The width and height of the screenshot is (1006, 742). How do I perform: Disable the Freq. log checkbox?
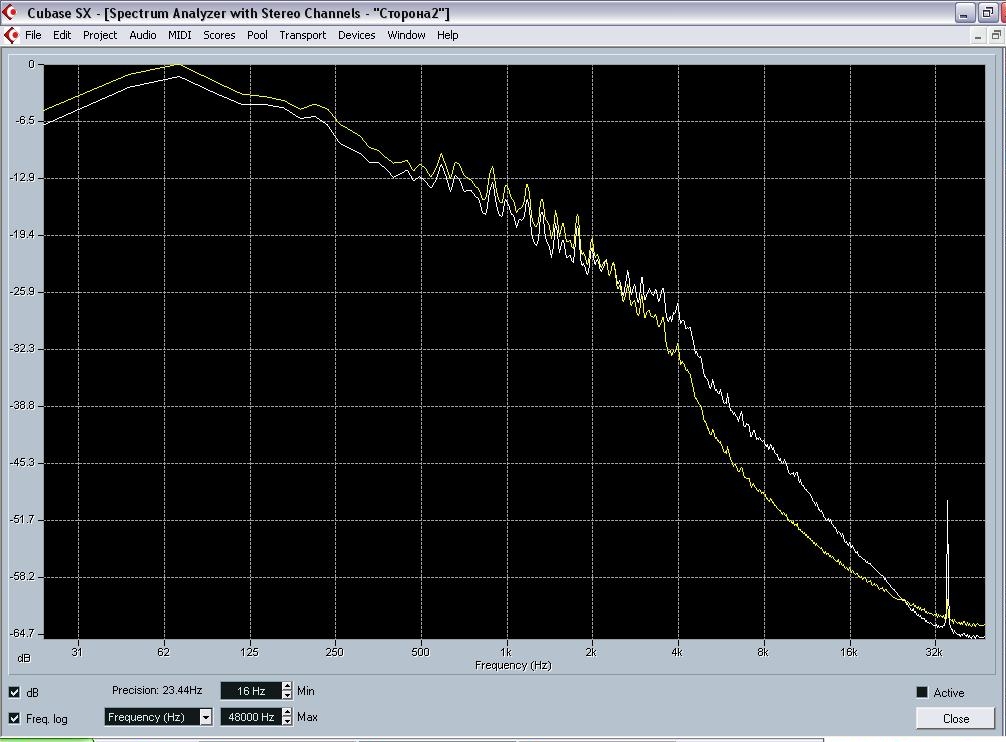[x=14, y=718]
